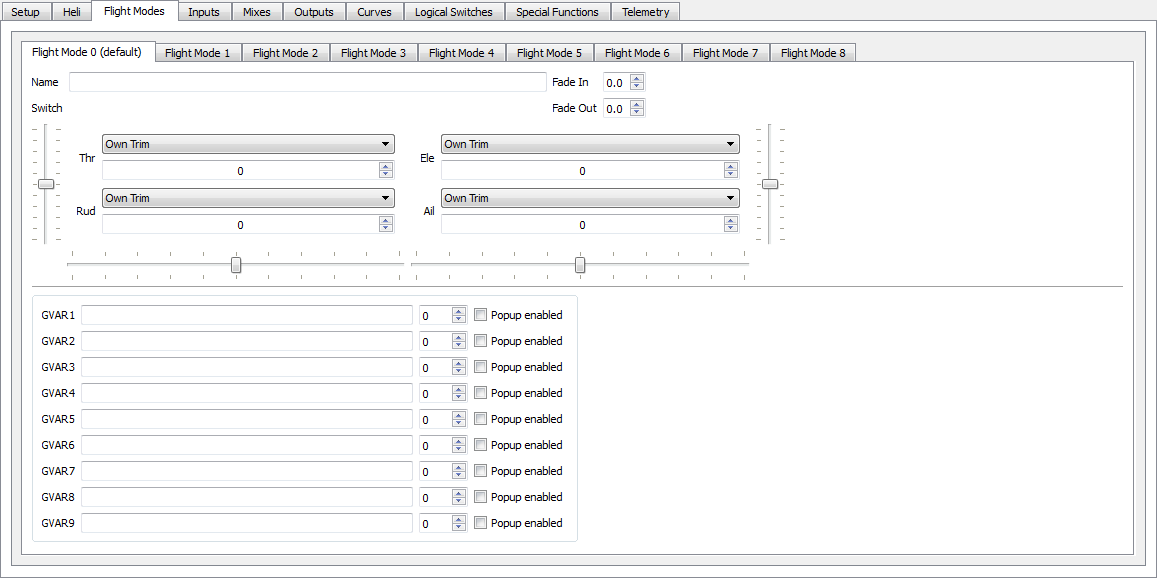Image resolution: width=1157 pixels, height=578 pixels.
Task: Open the Ail trim mode dropdown
Action: click(x=590, y=198)
